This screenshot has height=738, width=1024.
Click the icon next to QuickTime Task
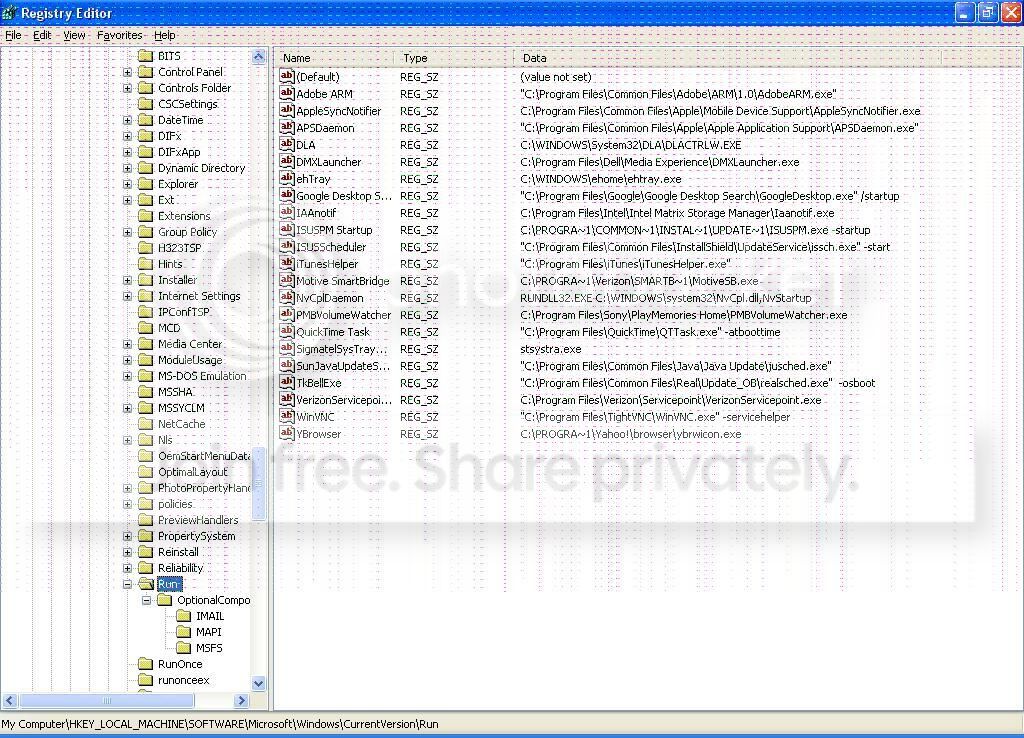coord(287,332)
